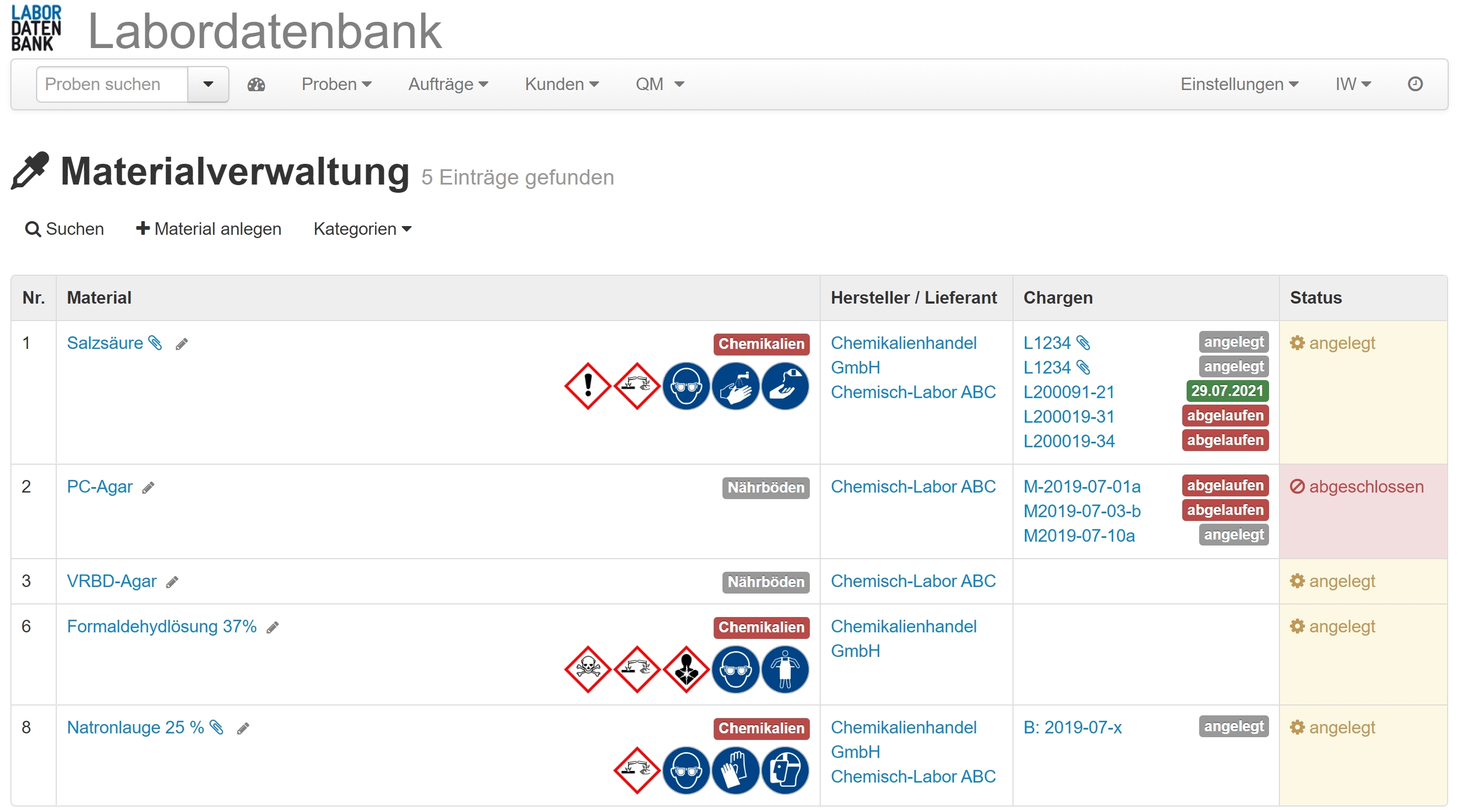
Task: Click into the Proben suchen field
Action: click(x=112, y=84)
